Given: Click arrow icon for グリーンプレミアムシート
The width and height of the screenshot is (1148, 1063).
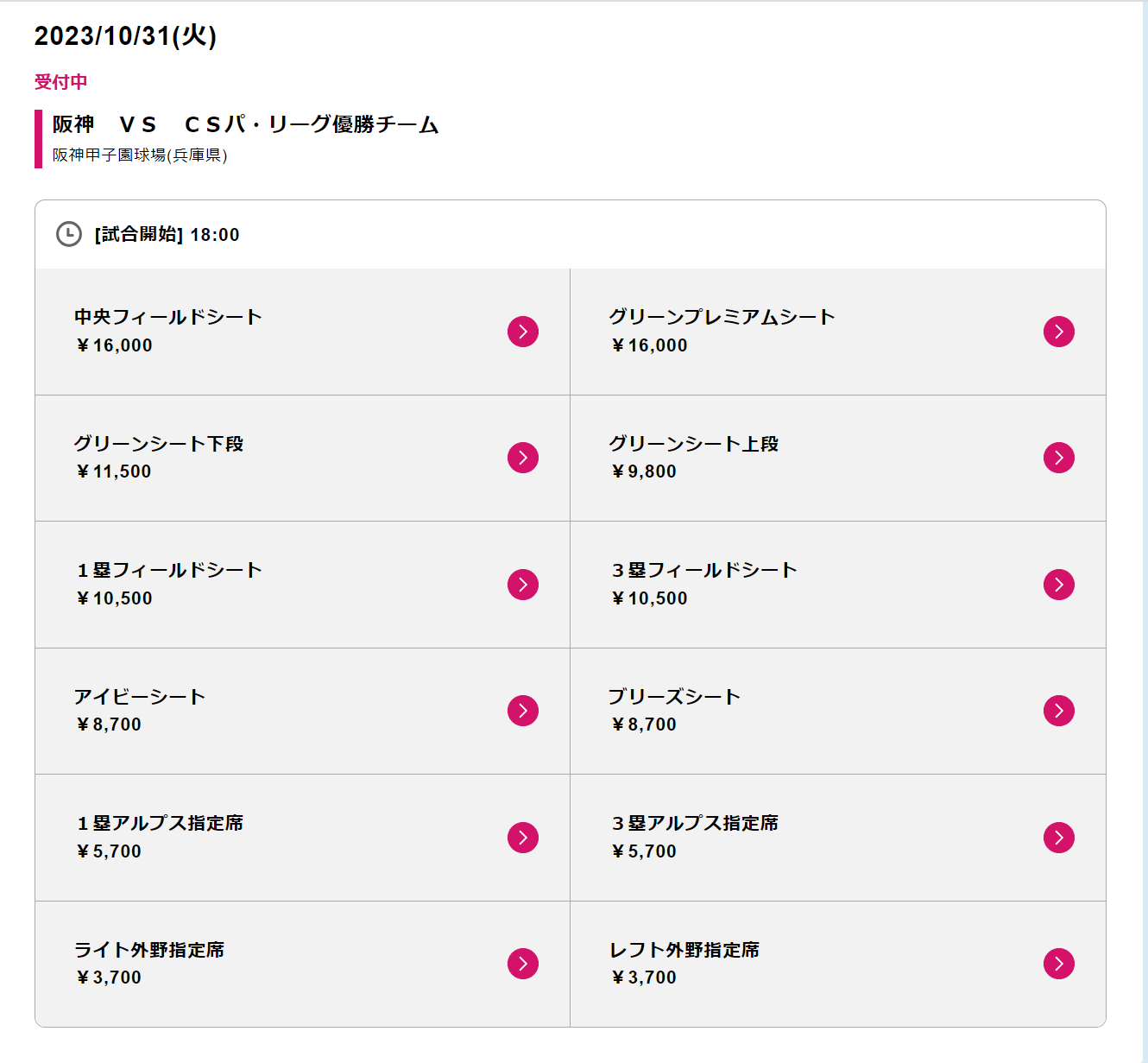Looking at the screenshot, I should click(x=1059, y=332).
